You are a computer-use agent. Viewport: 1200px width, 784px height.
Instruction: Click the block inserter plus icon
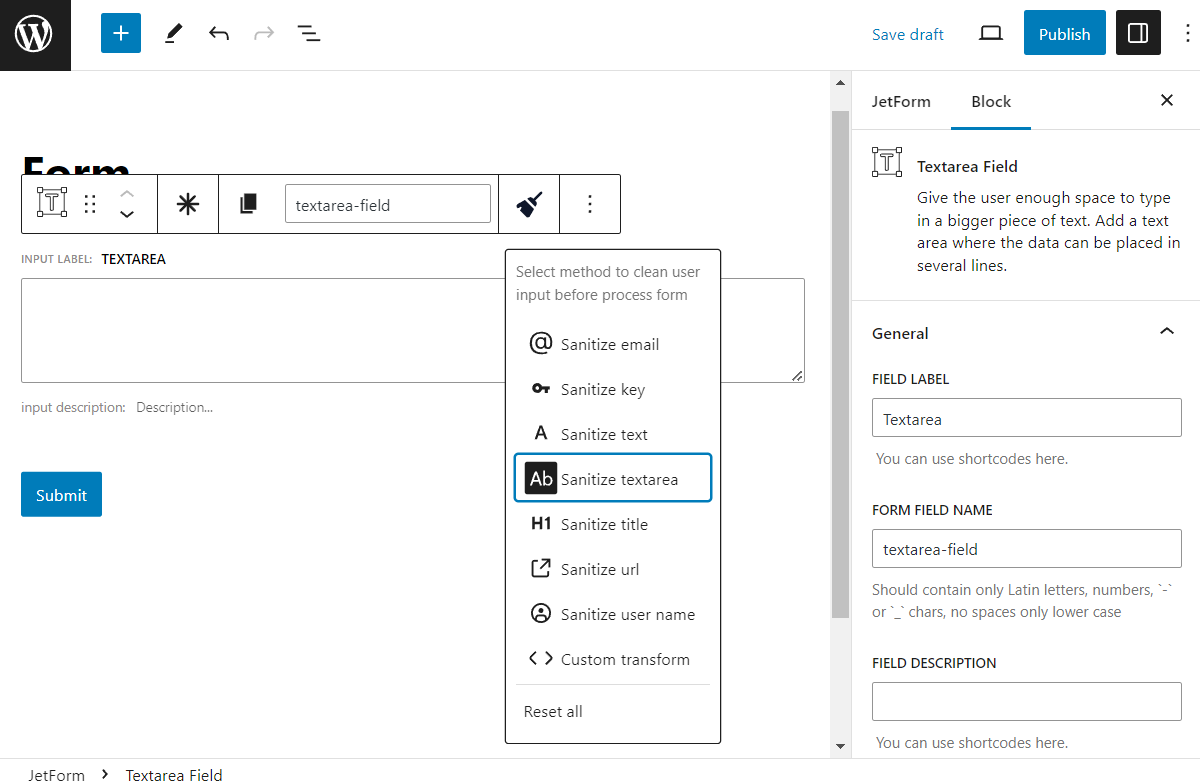pos(120,33)
